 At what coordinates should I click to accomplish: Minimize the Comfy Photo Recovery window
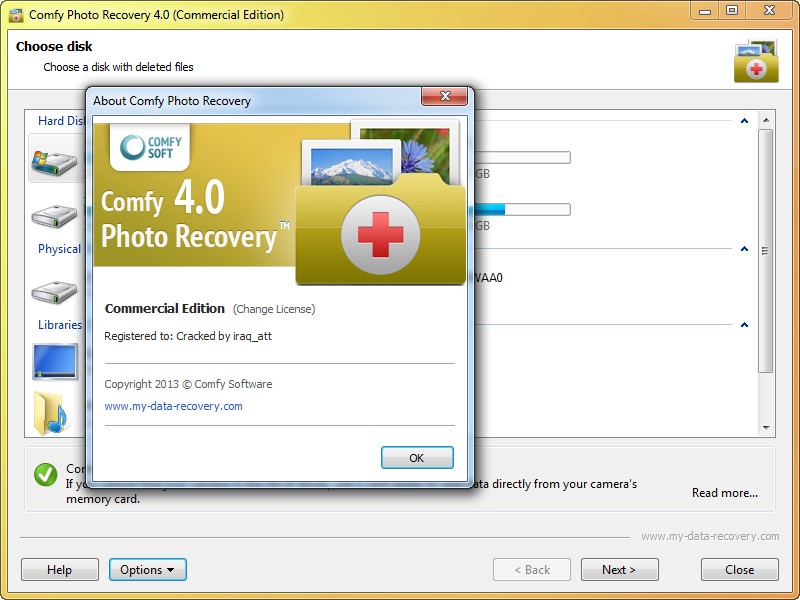(x=705, y=11)
